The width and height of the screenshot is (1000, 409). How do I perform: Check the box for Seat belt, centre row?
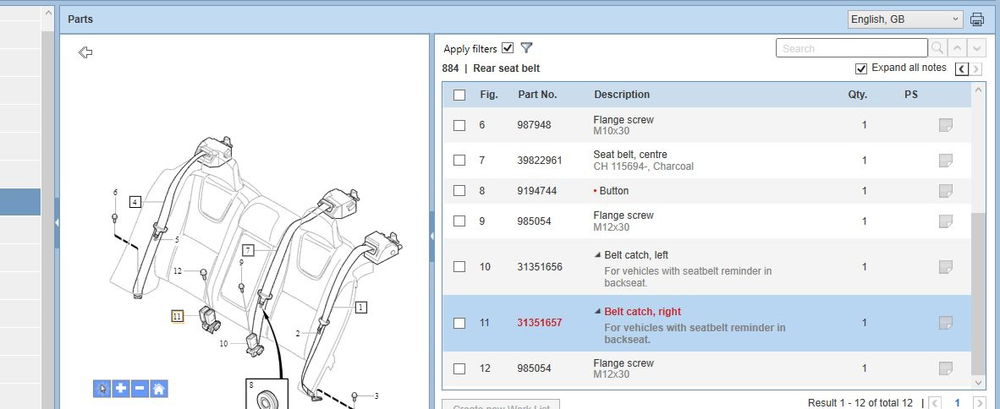(459, 160)
